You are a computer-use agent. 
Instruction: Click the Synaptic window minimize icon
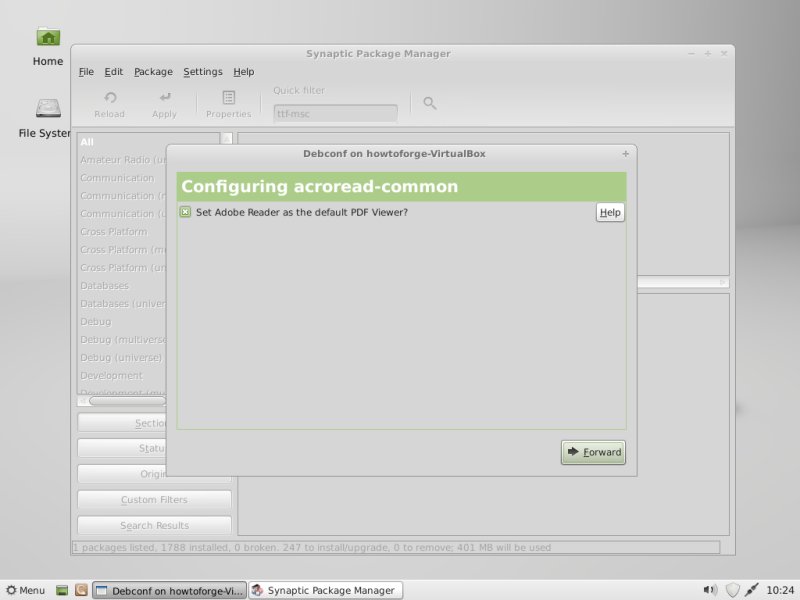point(691,54)
